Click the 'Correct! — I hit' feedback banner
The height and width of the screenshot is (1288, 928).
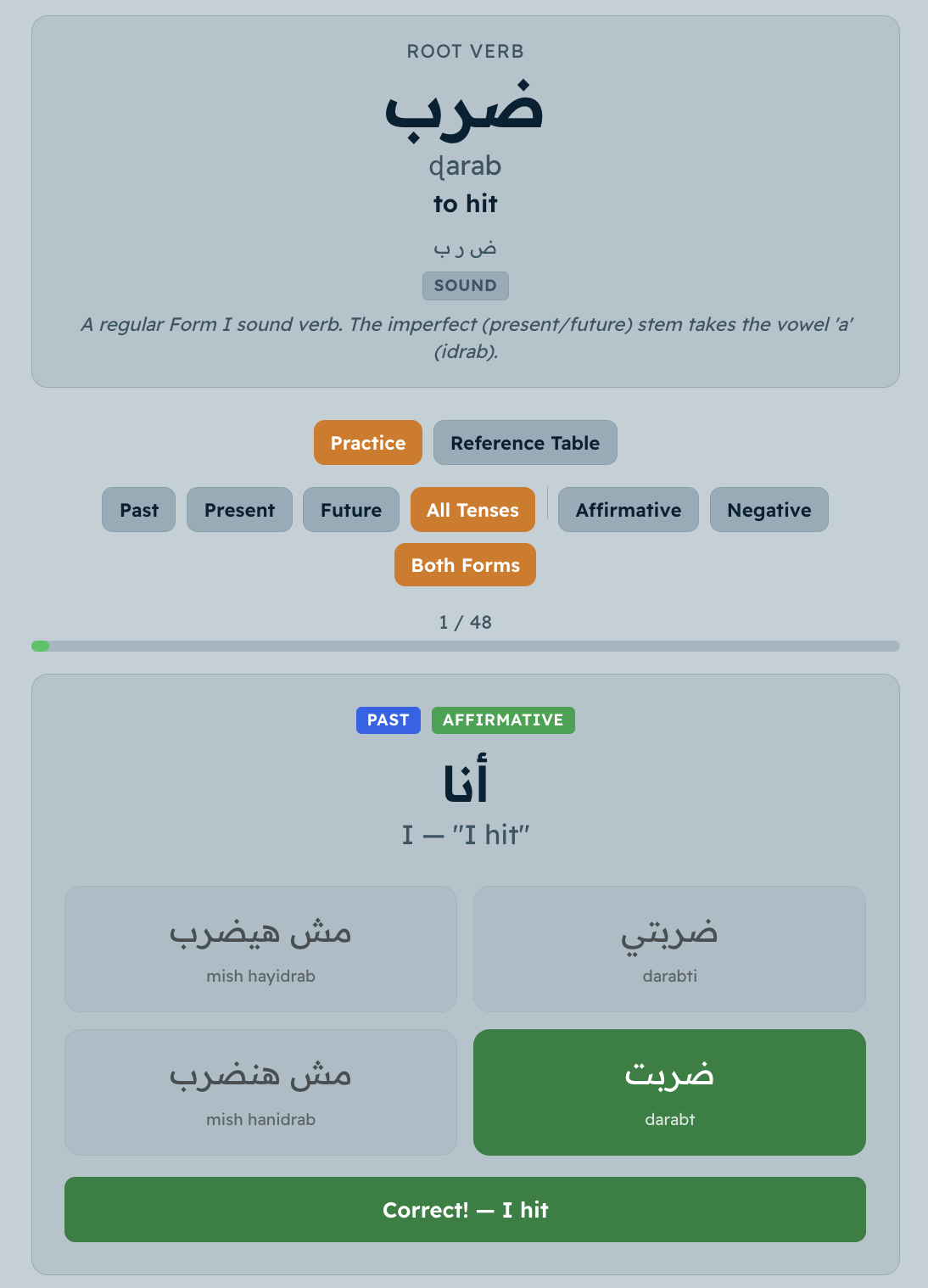[465, 1210]
